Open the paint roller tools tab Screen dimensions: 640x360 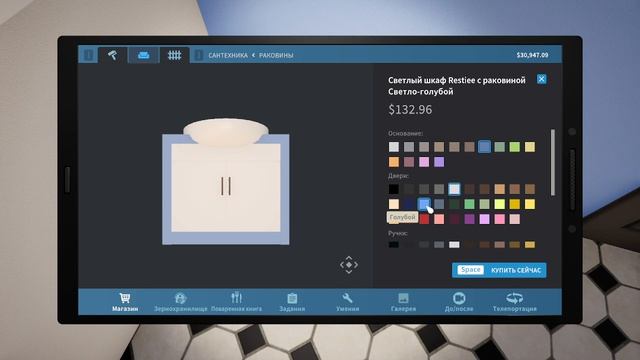click(x=113, y=55)
